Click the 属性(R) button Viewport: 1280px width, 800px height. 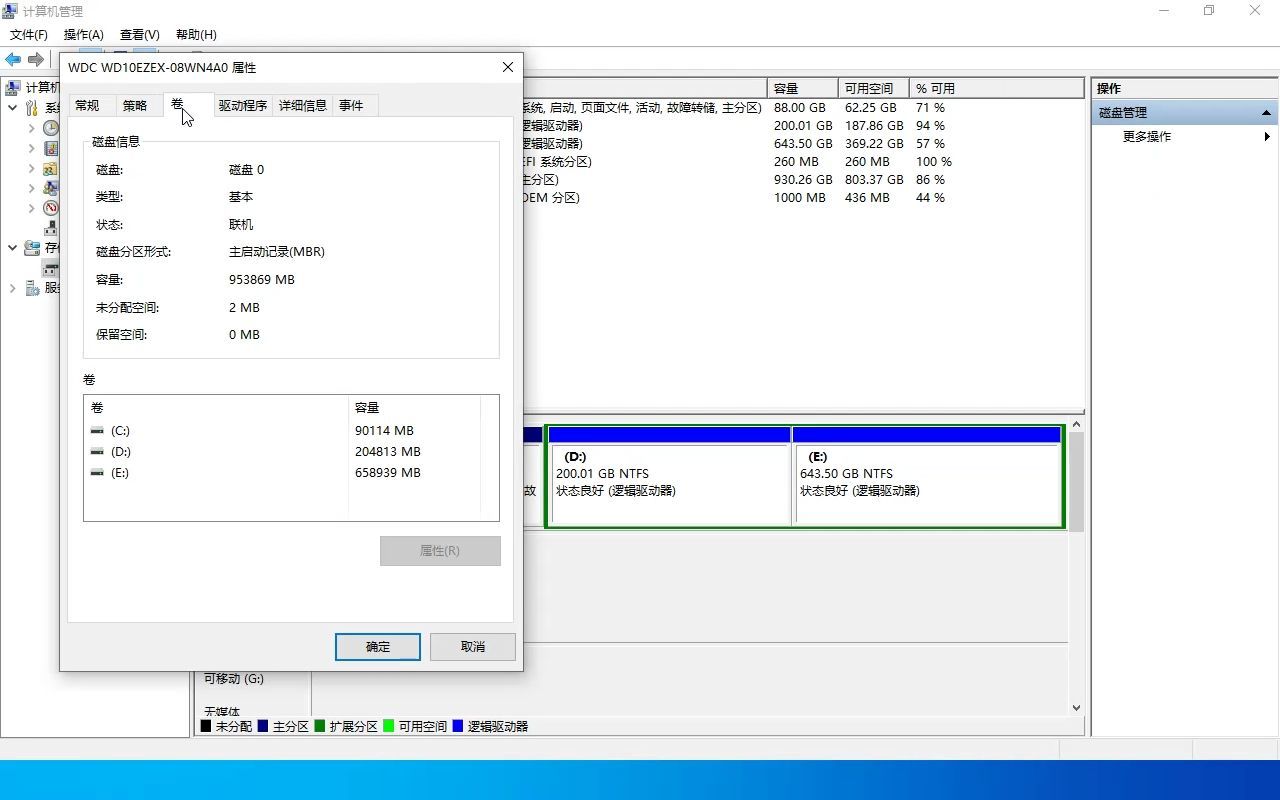440,551
